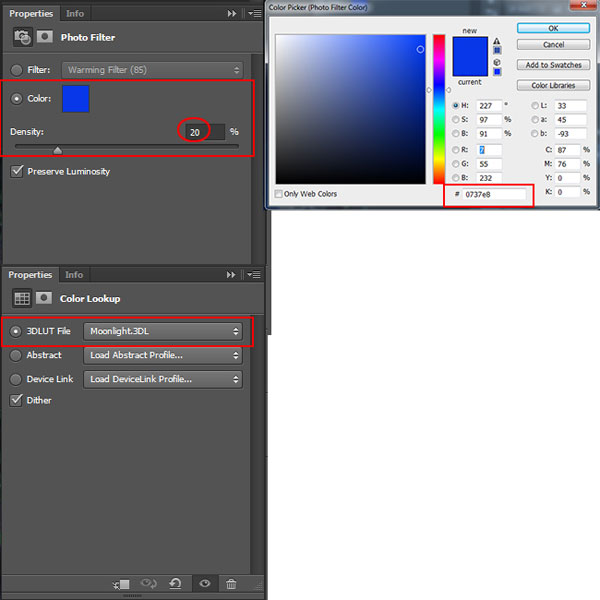
Task: Click the Color Lookup grid icon
Action: coord(22,298)
